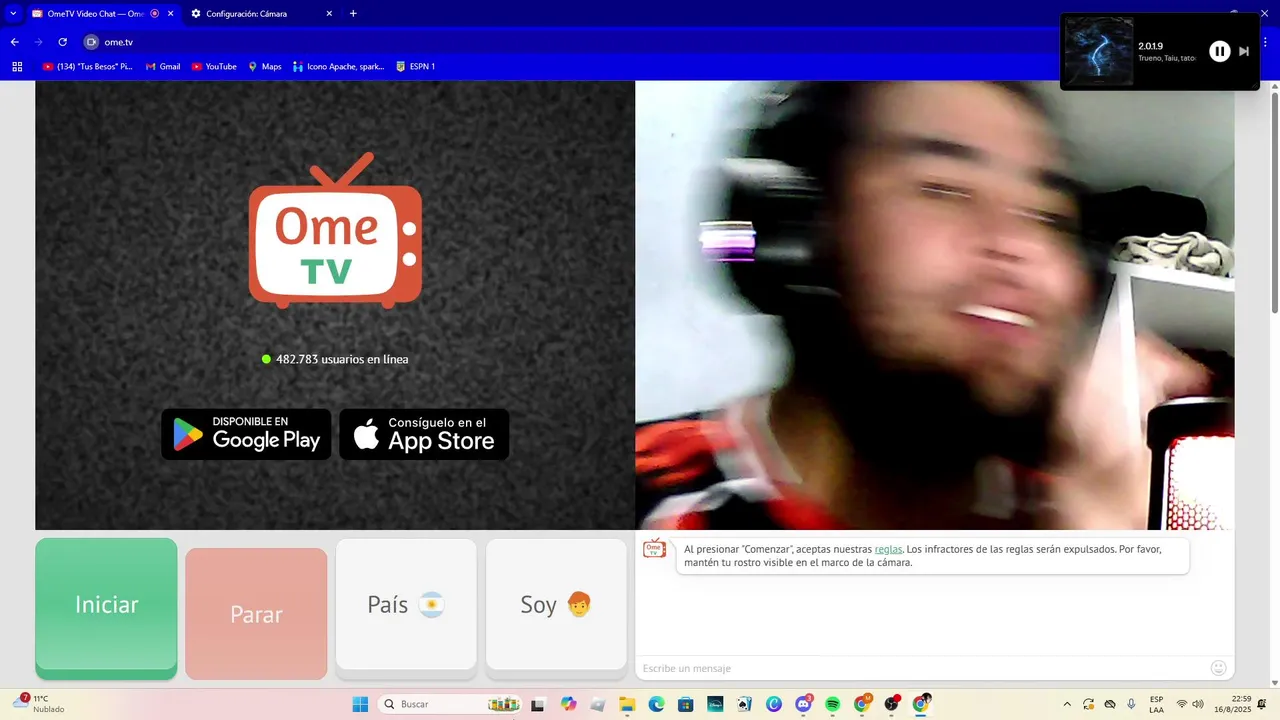Open the YouTube bookmark

coord(214,66)
